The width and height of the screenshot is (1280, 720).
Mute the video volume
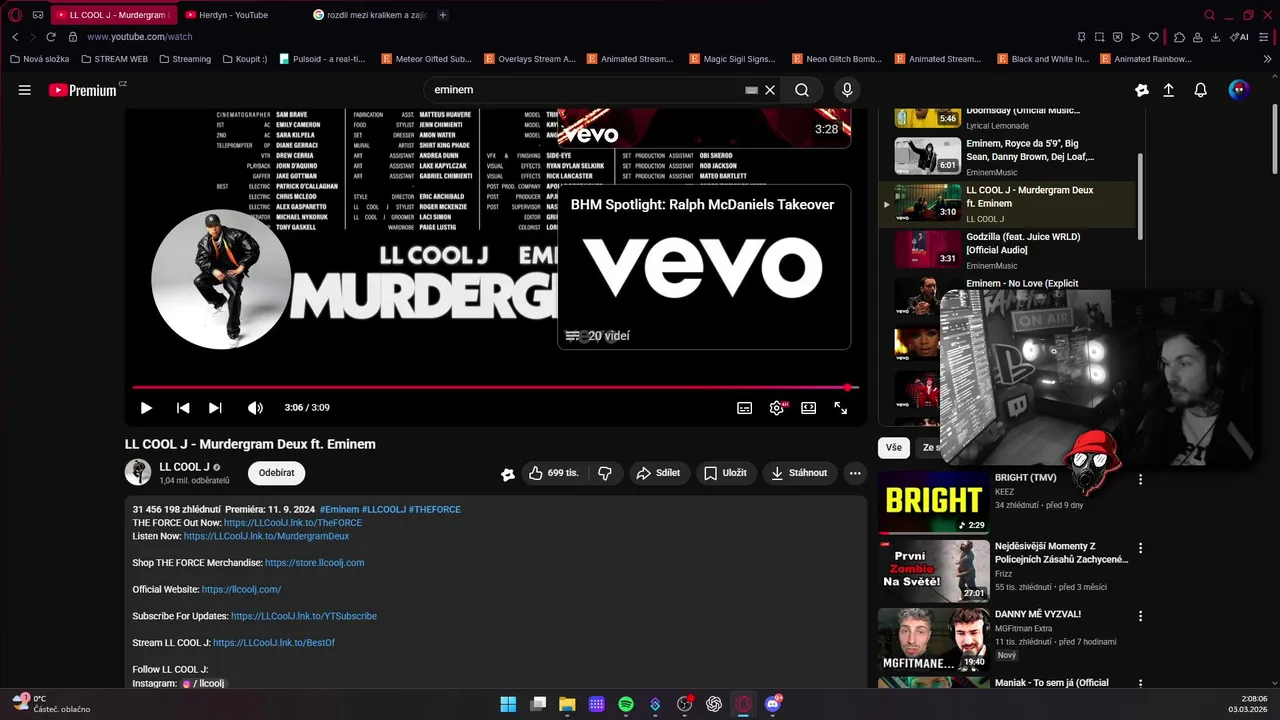[255, 408]
